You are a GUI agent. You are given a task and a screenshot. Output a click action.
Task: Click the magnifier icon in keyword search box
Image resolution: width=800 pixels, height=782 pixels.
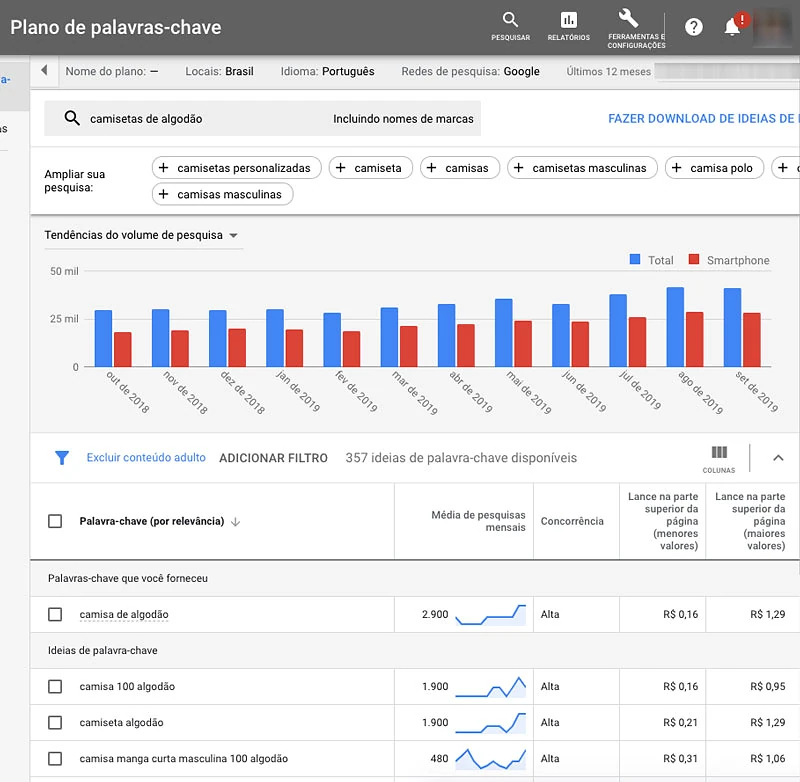tap(72, 118)
